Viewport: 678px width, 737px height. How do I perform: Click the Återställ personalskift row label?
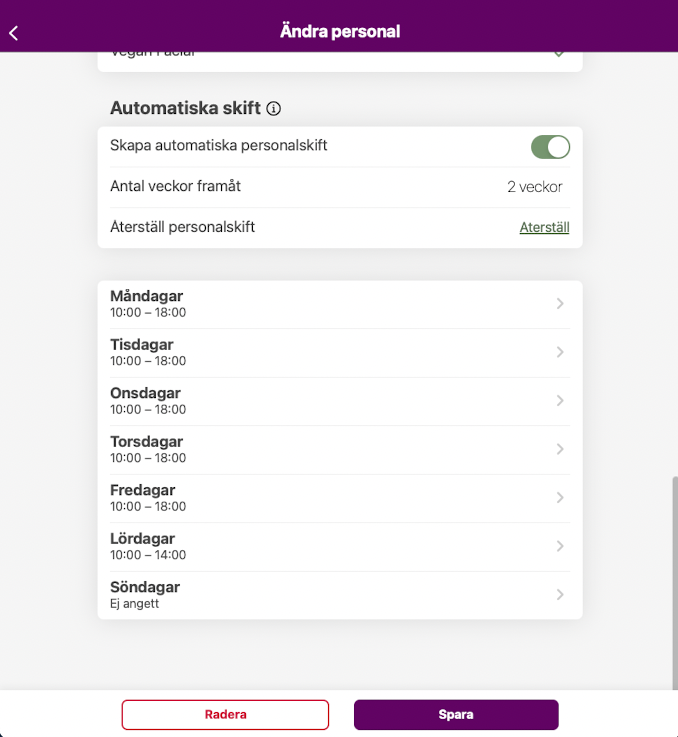tap(183, 227)
